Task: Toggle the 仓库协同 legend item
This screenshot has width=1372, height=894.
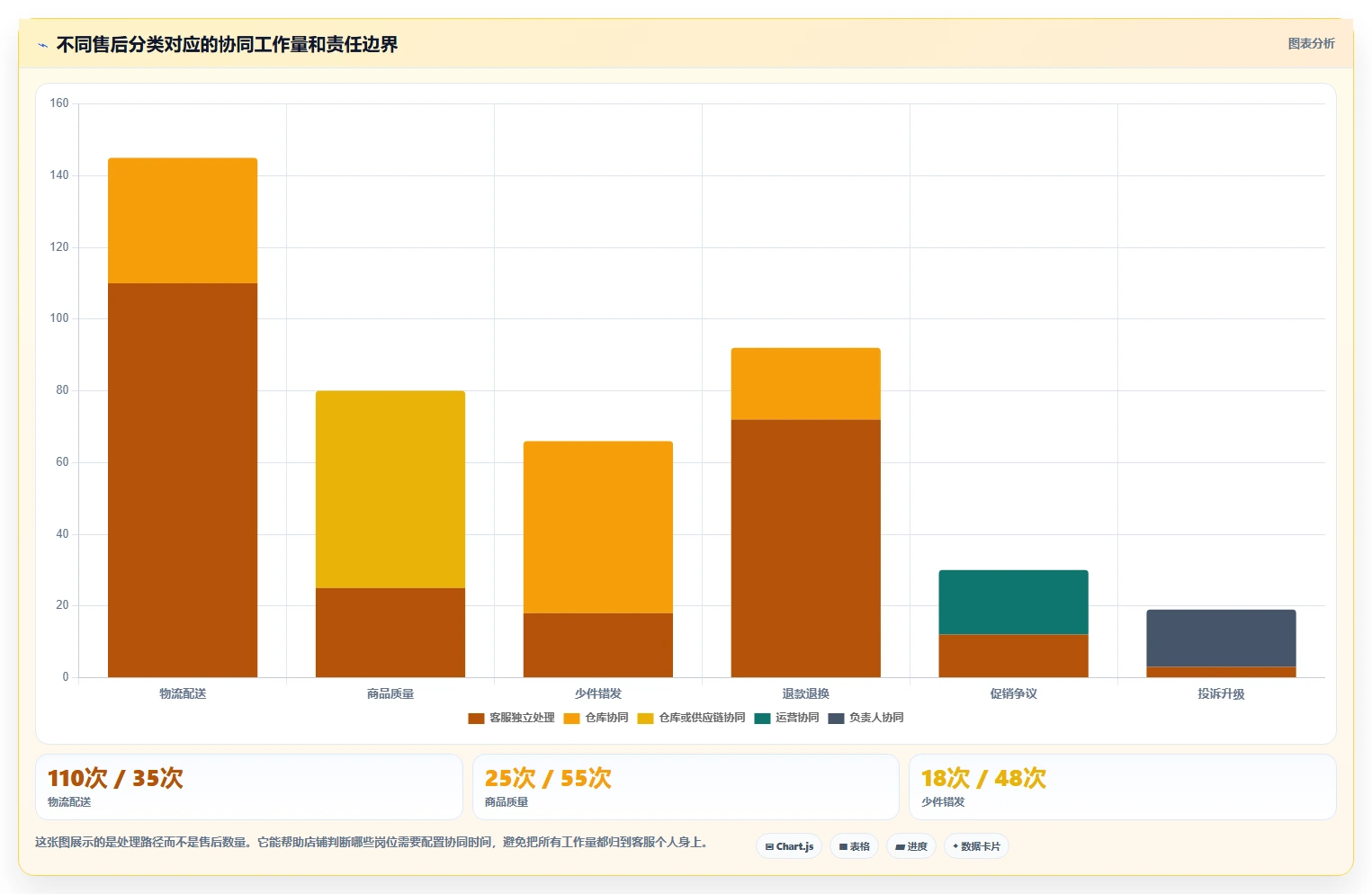Action: (x=596, y=718)
